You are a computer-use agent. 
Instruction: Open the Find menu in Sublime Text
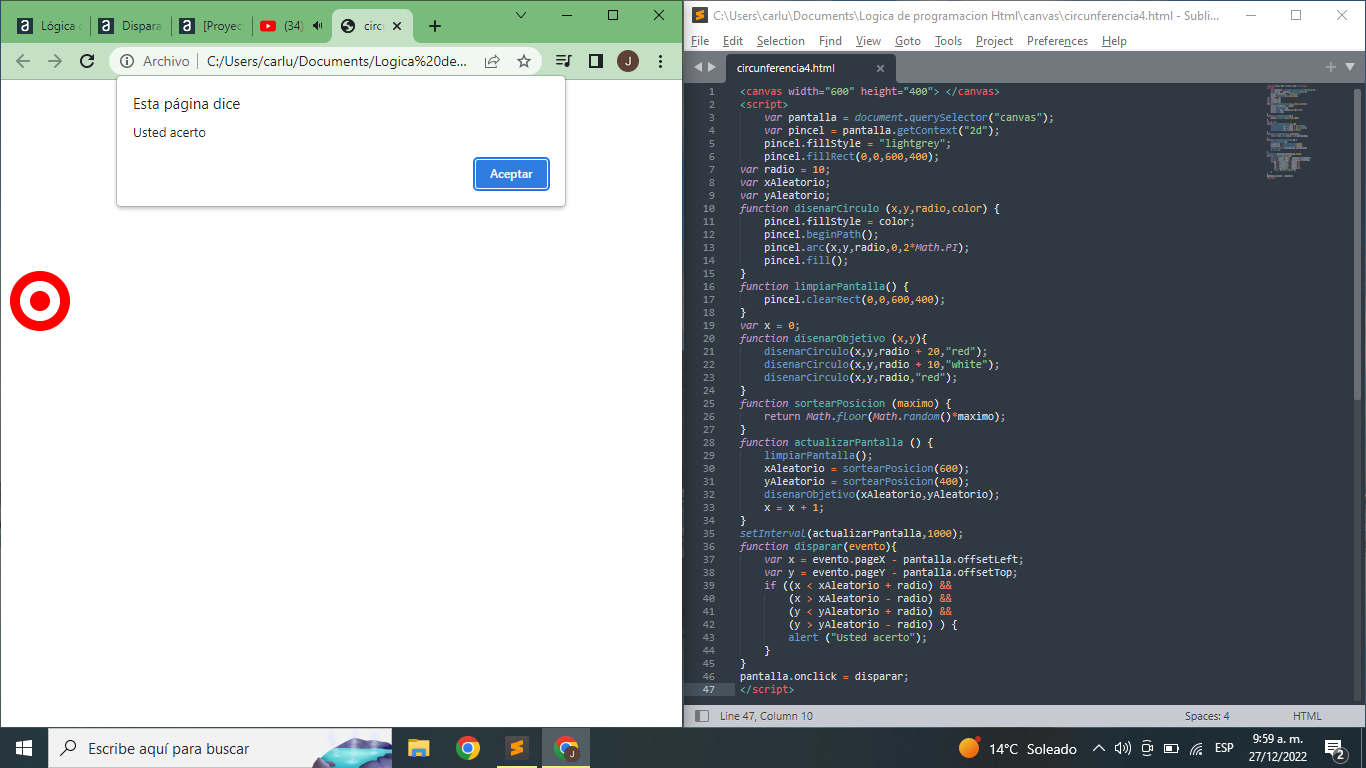coord(830,41)
